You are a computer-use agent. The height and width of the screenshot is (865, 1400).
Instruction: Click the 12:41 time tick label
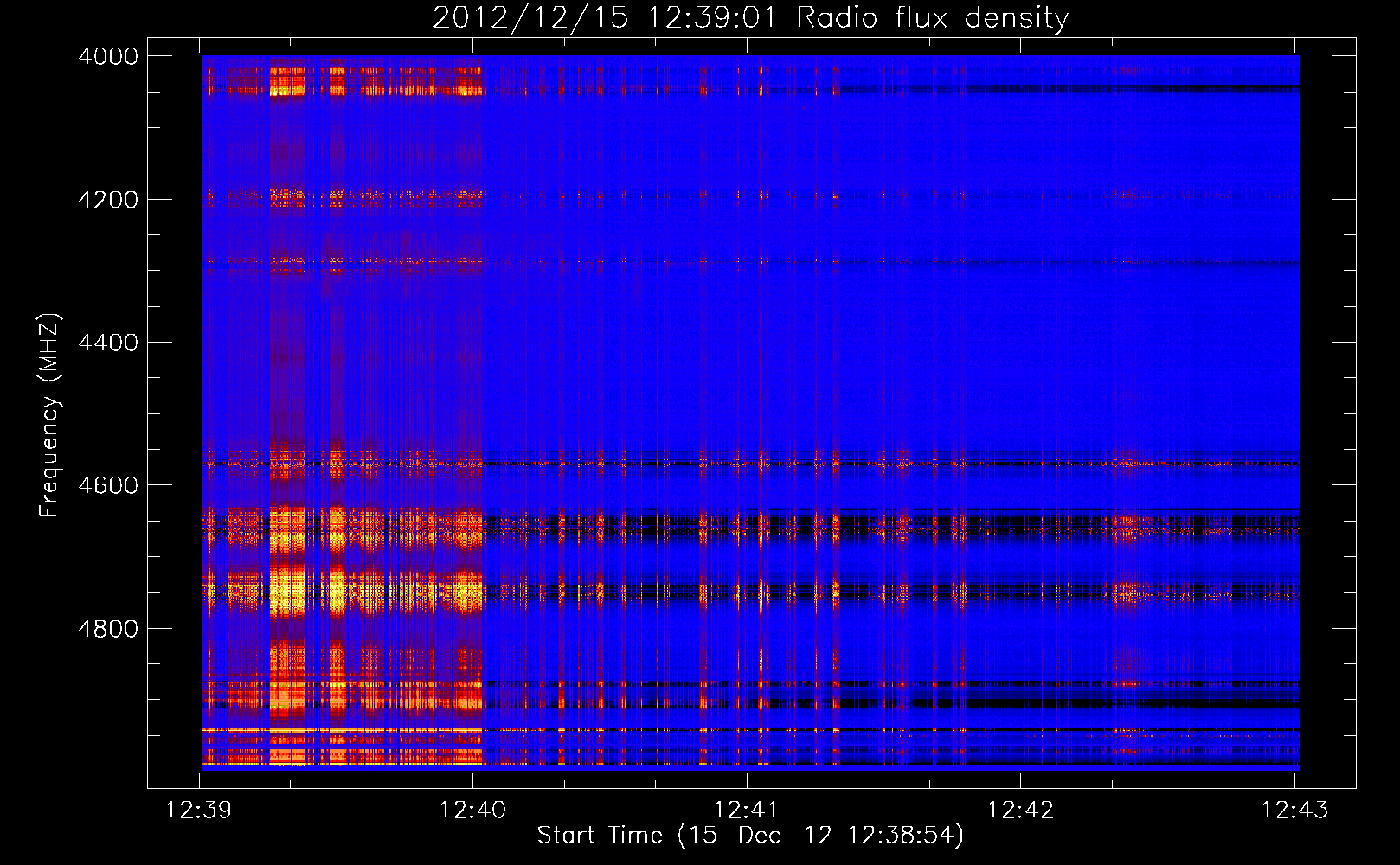tap(746, 810)
